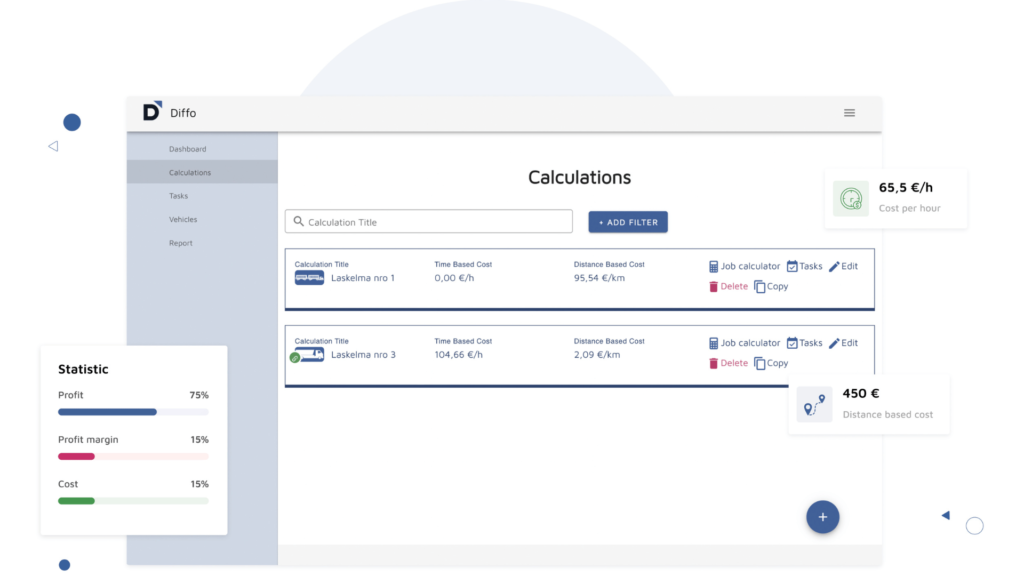
Task: Edit the Laskelma nro 1 calculation
Action: 843,266
